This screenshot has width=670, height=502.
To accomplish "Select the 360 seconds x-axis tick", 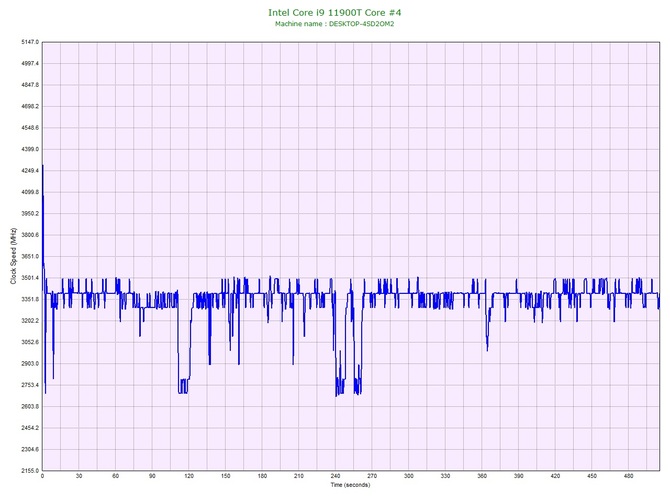I will (x=482, y=476).
